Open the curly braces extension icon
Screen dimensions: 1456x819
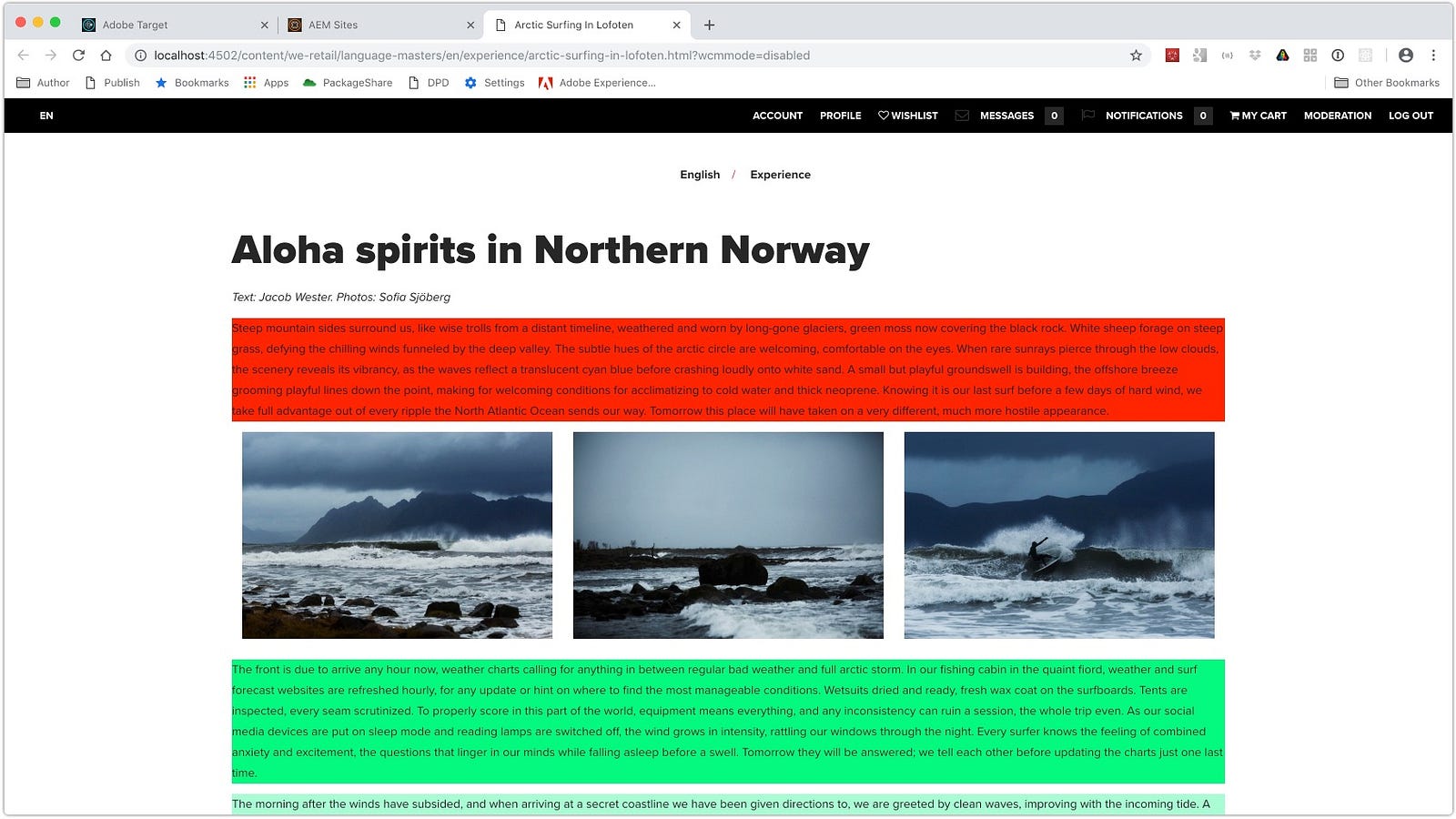tap(1228, 56)
